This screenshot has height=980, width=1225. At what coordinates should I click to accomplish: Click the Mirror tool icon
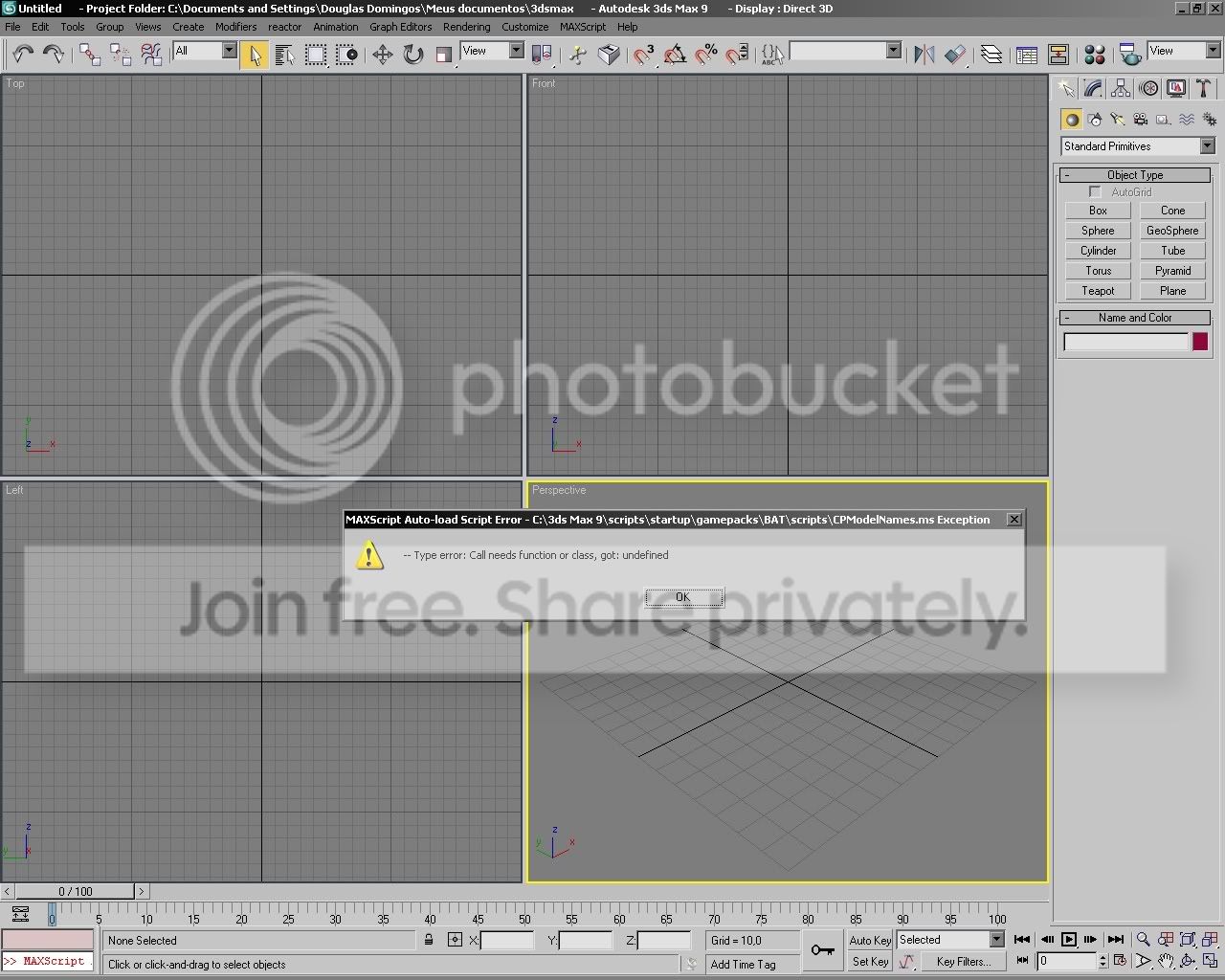click(924, 55)
